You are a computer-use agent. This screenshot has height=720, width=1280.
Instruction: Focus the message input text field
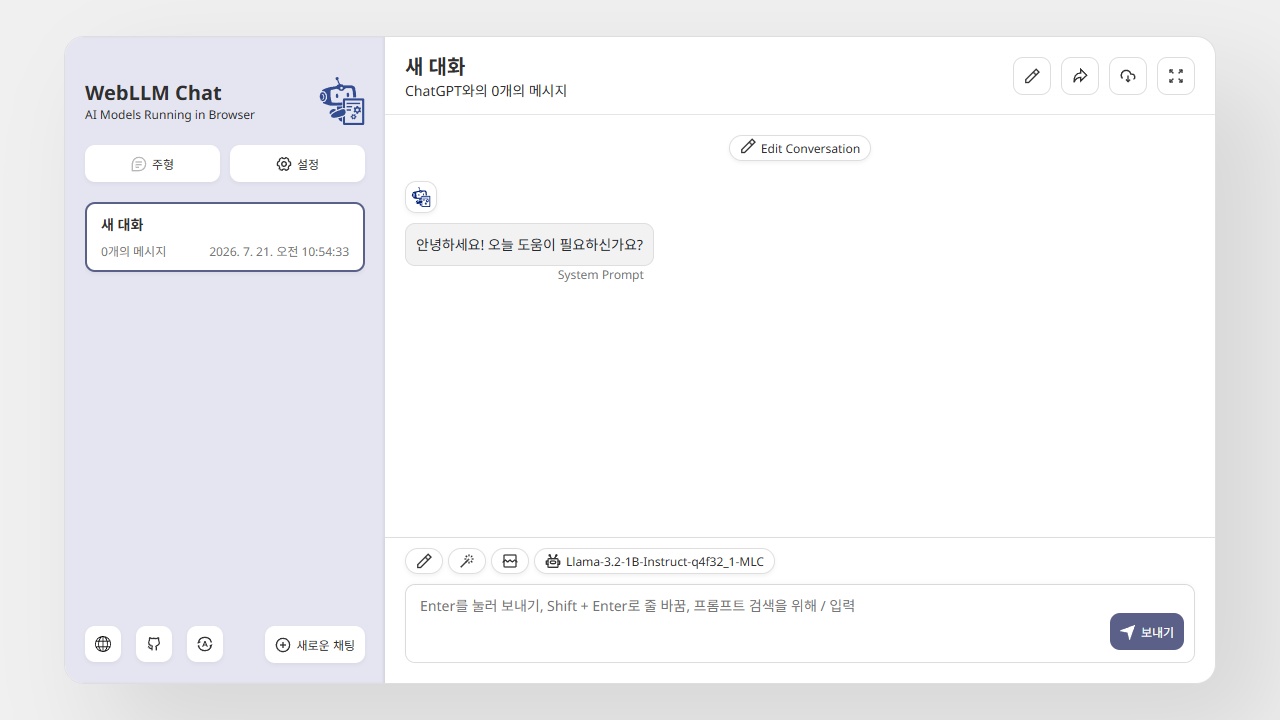pyautogui.click(x=800, y=623)
